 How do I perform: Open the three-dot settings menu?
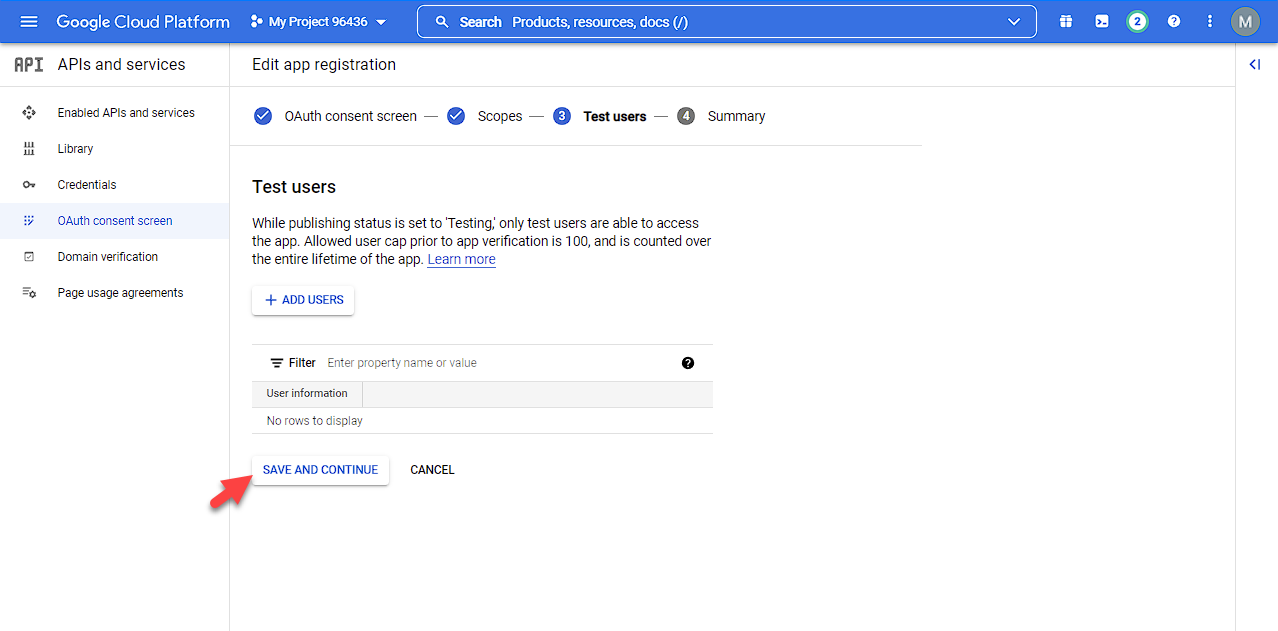click(x=1210, y=21)
